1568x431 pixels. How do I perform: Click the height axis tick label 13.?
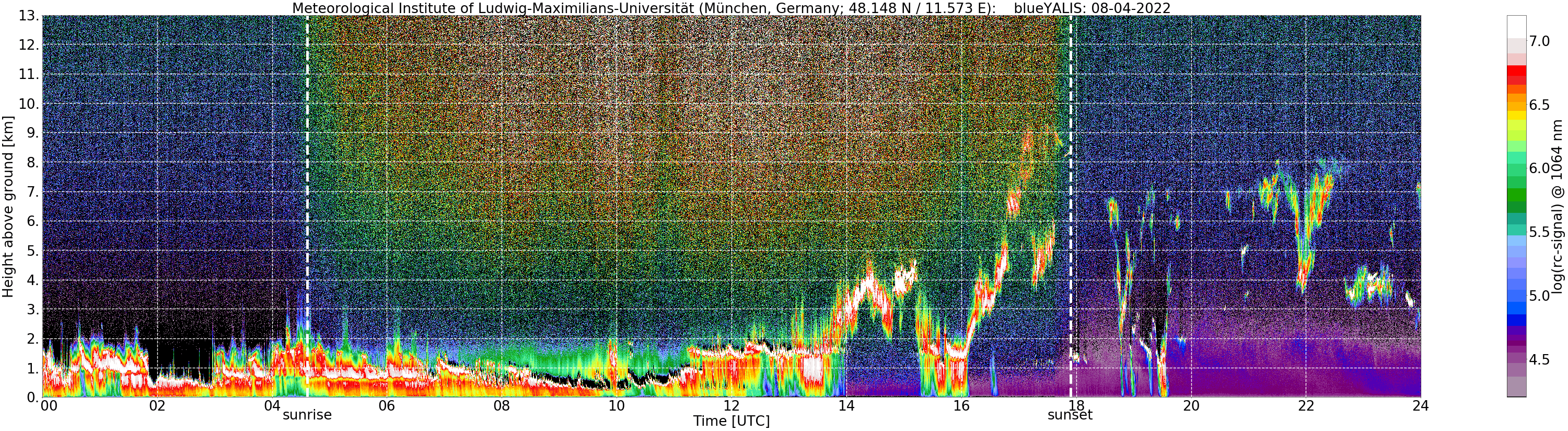click(29, 16)
